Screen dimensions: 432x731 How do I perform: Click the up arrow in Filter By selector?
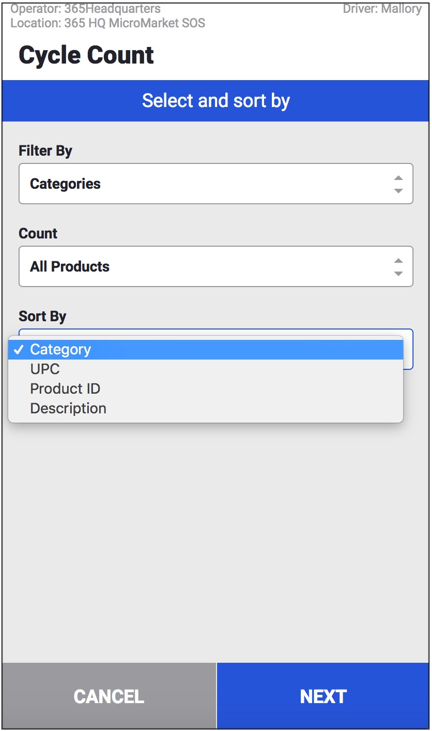398,178
